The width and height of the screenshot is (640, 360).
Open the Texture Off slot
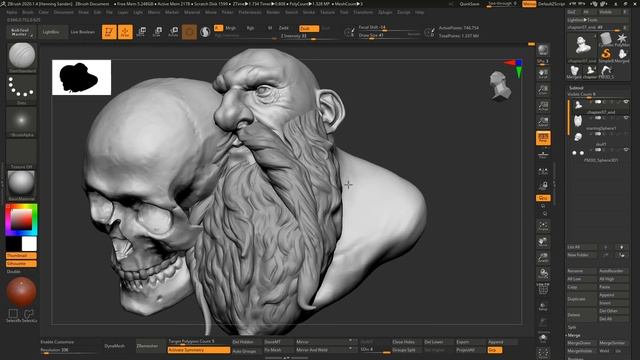click(22, 153)
